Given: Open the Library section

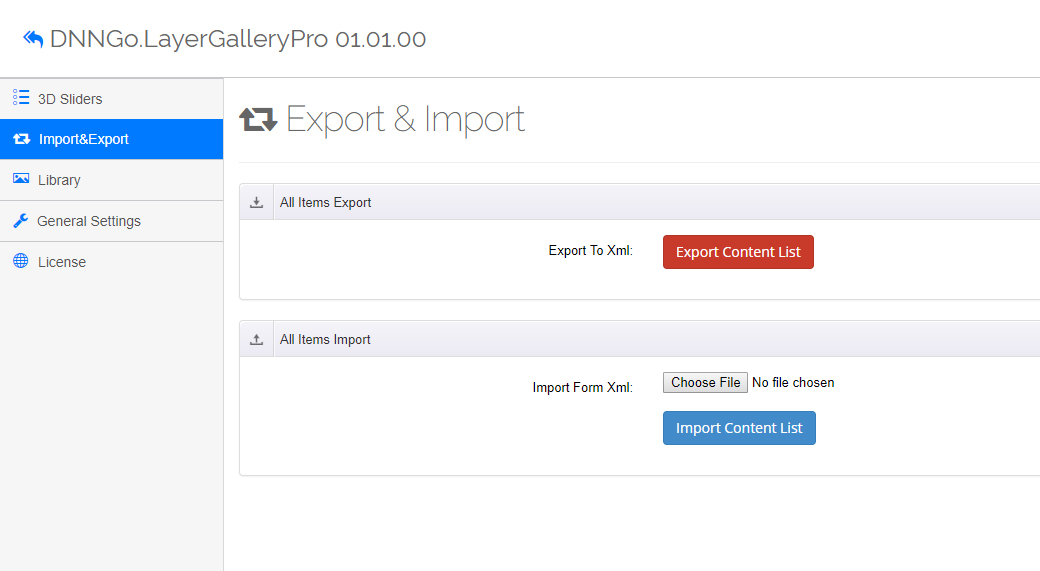Looking at the screenshot, I should [x=111, y=180].
